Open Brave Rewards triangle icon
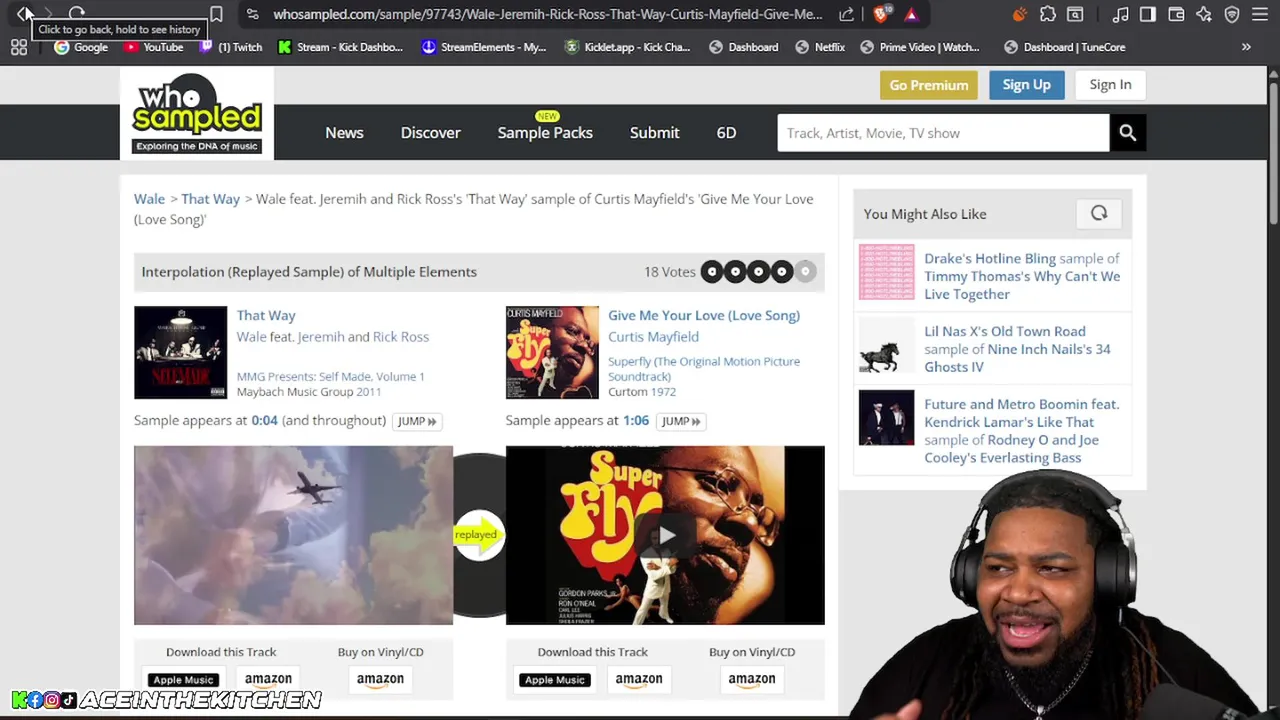This screenshot has height=720, width=1280. point(911,14)
